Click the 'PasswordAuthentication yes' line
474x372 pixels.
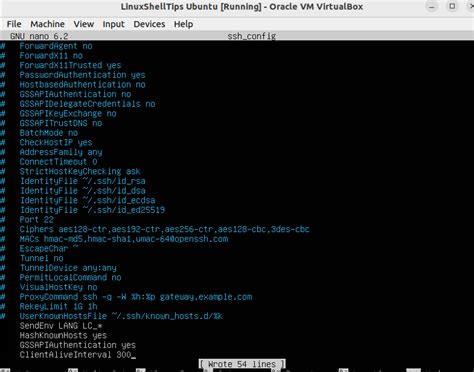tap(82, 75)
